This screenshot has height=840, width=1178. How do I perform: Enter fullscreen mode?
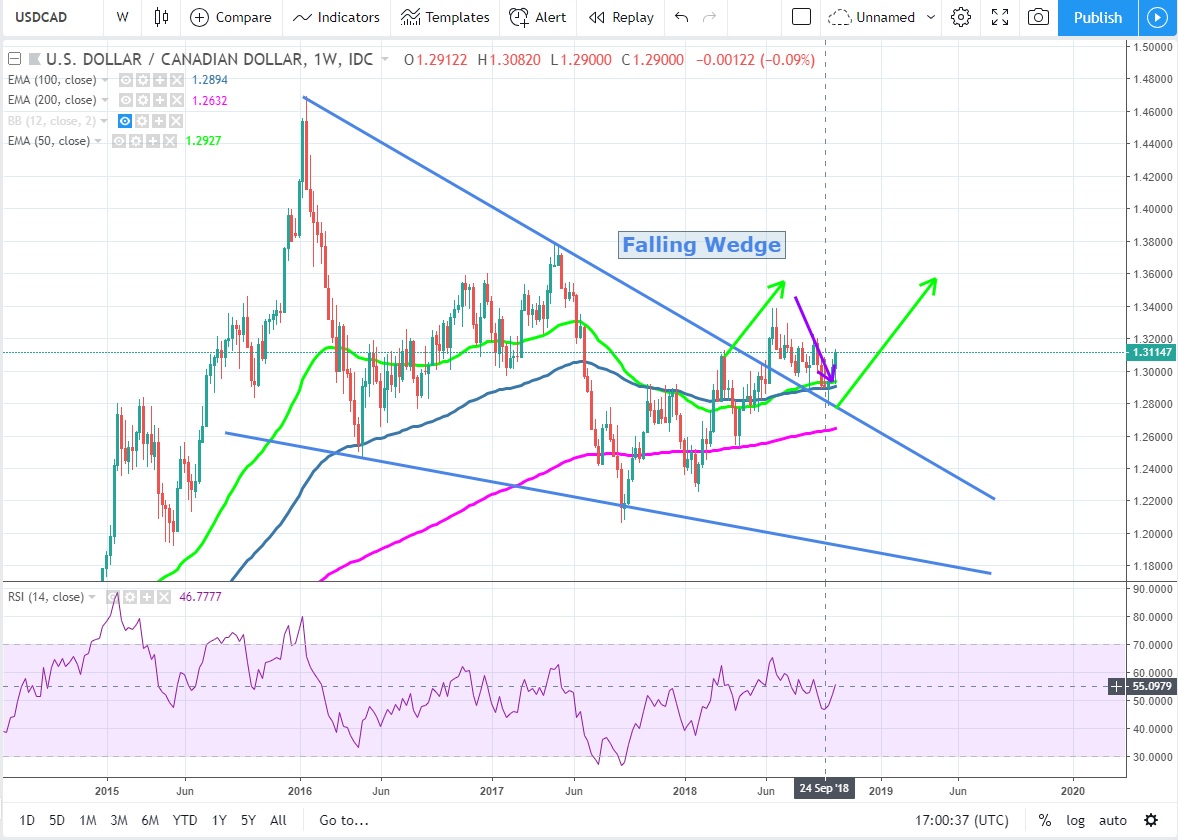pyautogui.click(x=1000, y=17)
